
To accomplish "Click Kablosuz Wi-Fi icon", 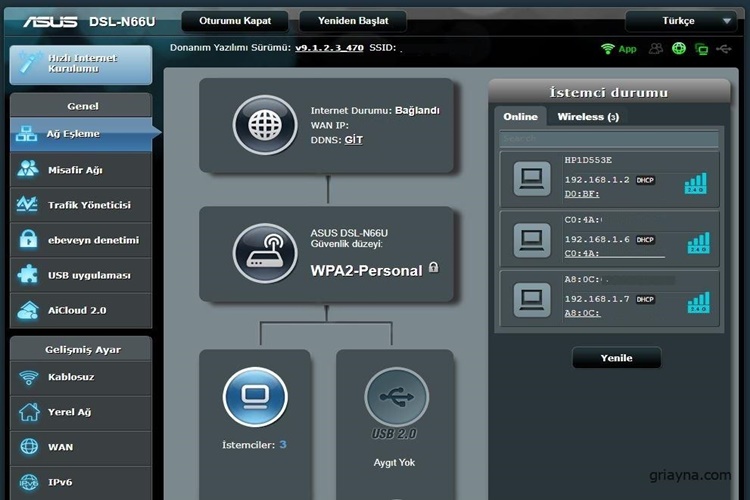I will coord(29,378).
